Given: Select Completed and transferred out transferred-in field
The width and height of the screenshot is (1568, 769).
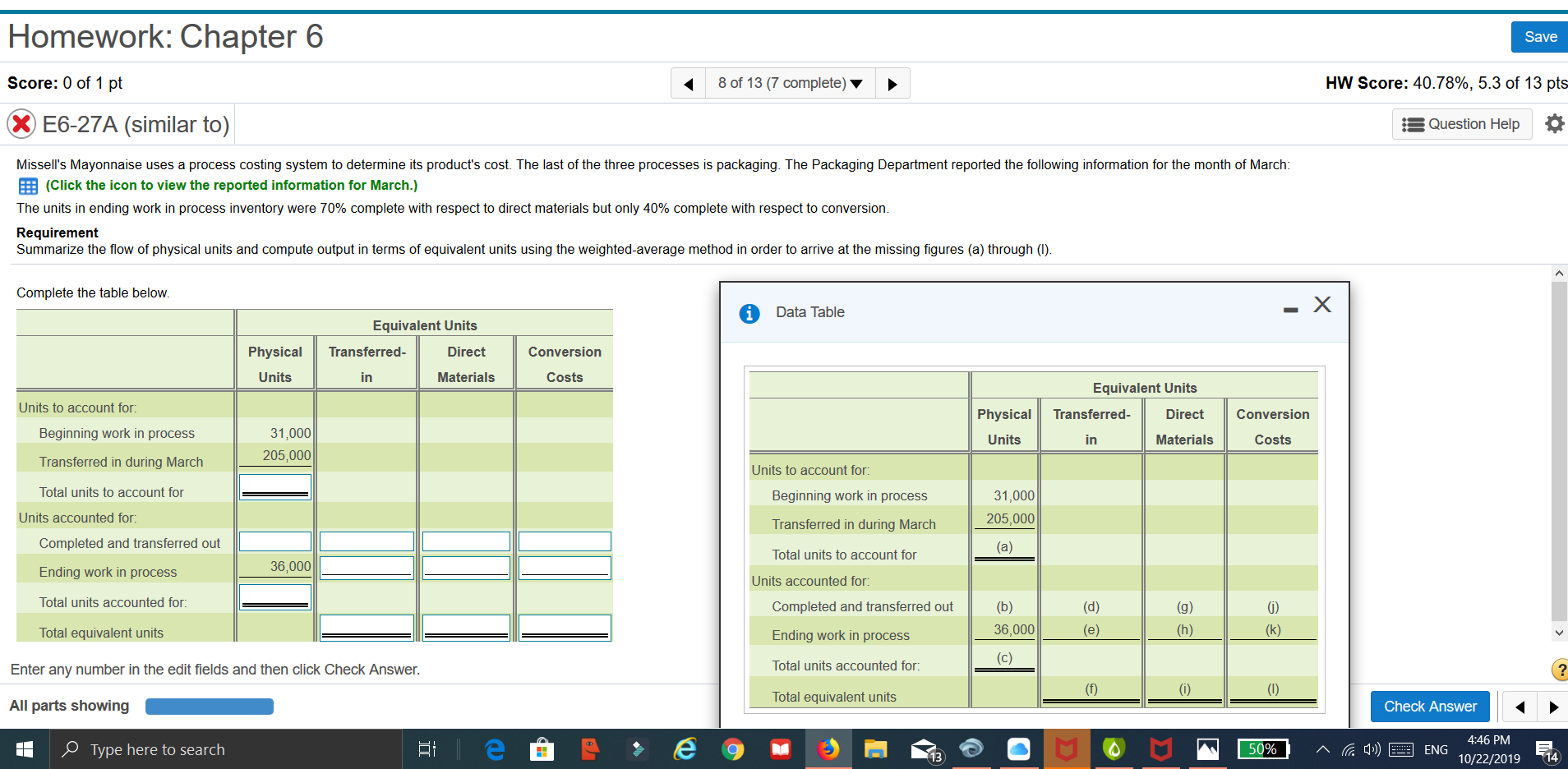Looking at the screenshot, I should coord(367,541).
